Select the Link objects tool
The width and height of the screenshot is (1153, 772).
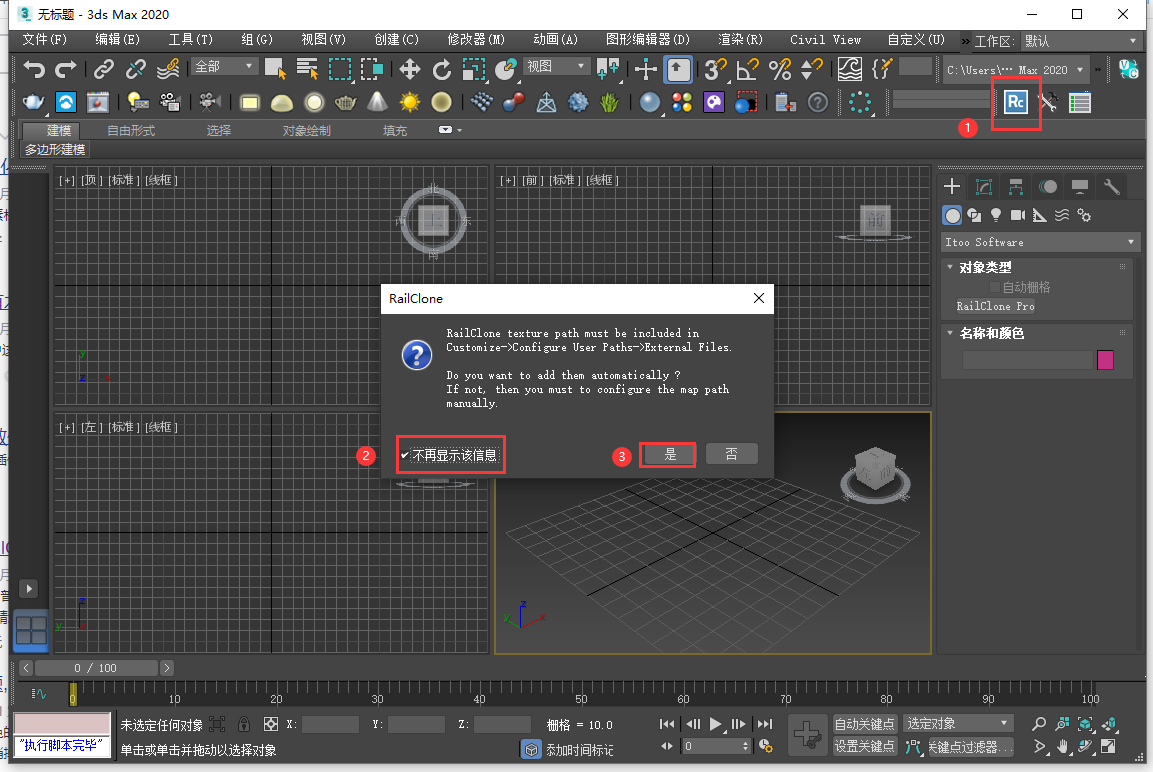(104, 70)
